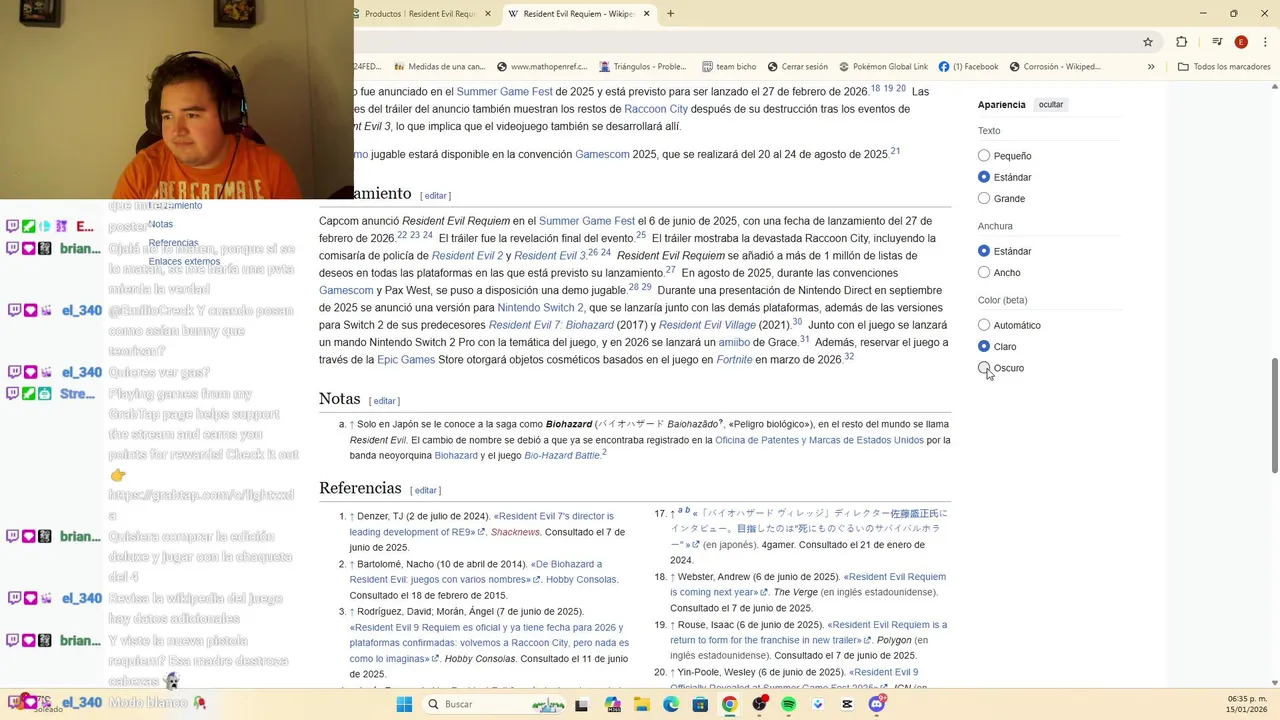Click the page vertical scrollbar thumb
This screenshot has width=1280, height=720.
[x=1274, y=415]
